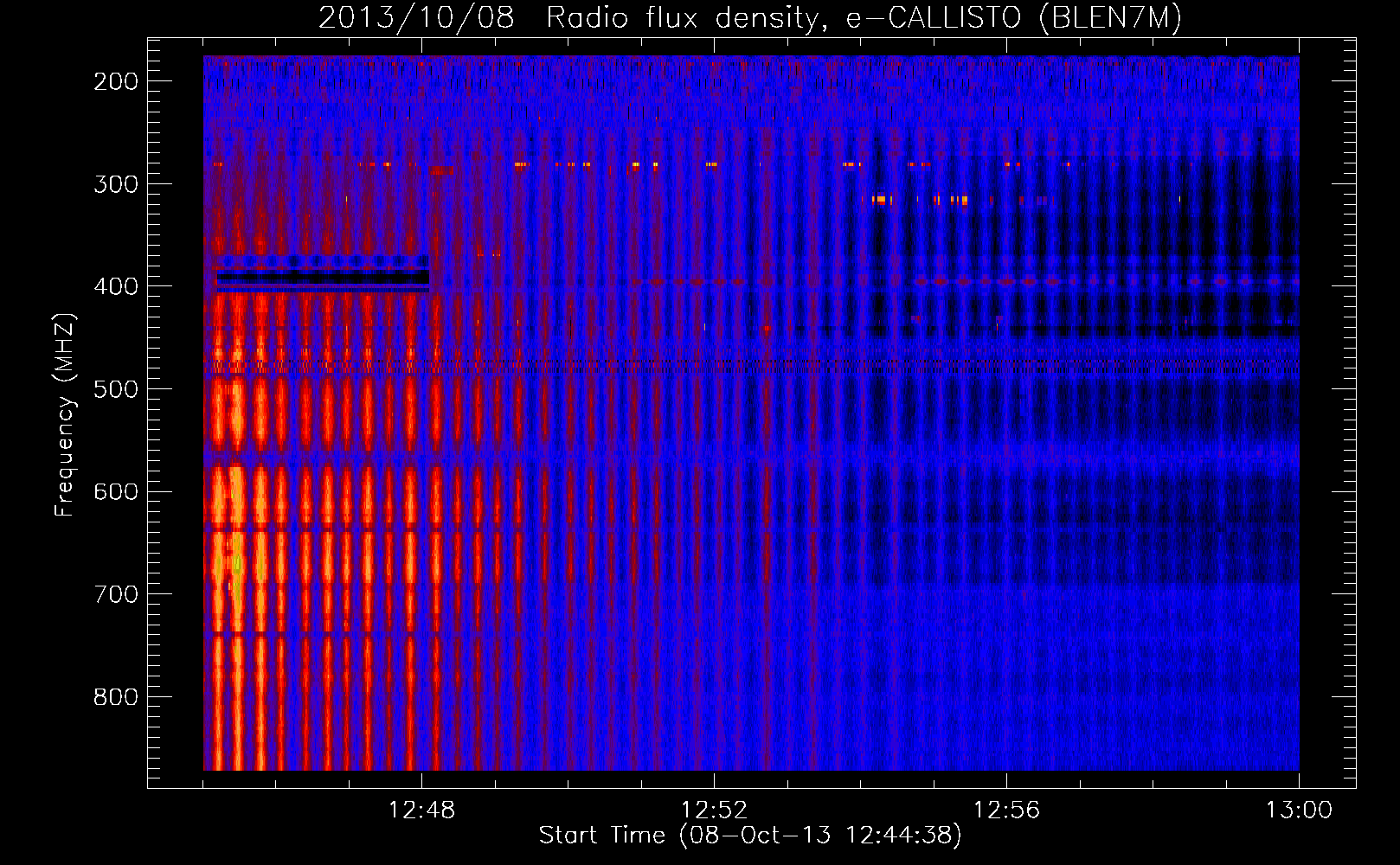Click the plot title mentioning e-CALLISTO (BLEN7M)
Viewport: 1400px width, 865px height.
[749, 17]
